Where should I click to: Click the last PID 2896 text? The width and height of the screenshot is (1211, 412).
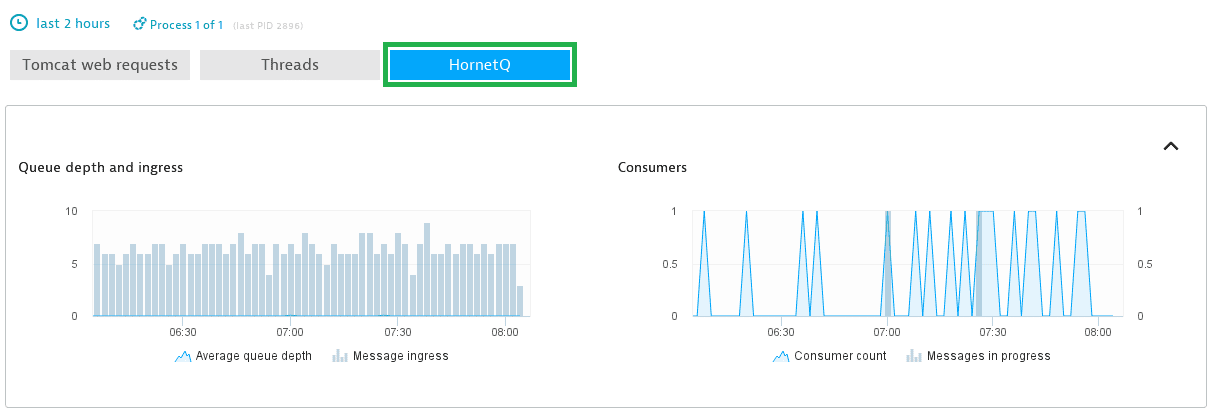click(x=267, y=25)
